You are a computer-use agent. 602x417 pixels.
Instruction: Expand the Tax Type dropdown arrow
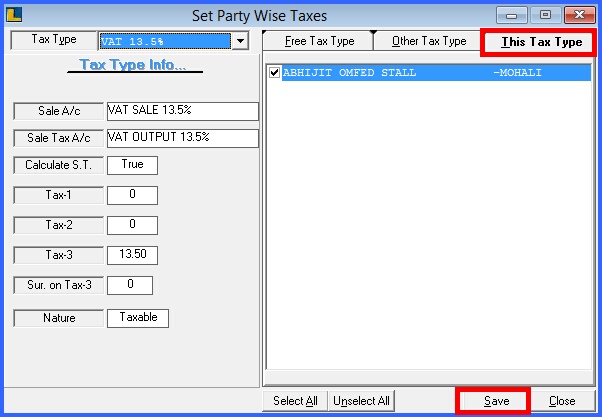point(239,42)
